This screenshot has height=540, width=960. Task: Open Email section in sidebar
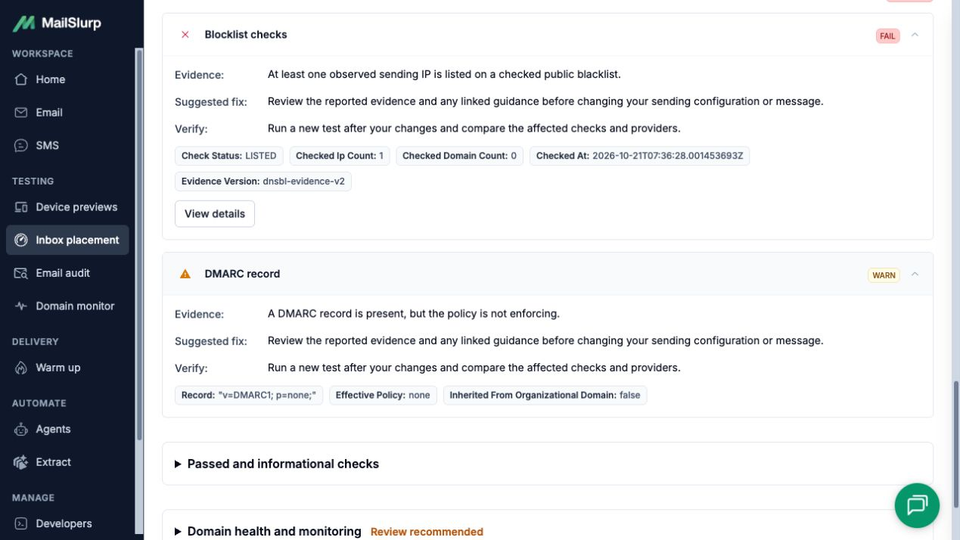click(x=67, y=113)
